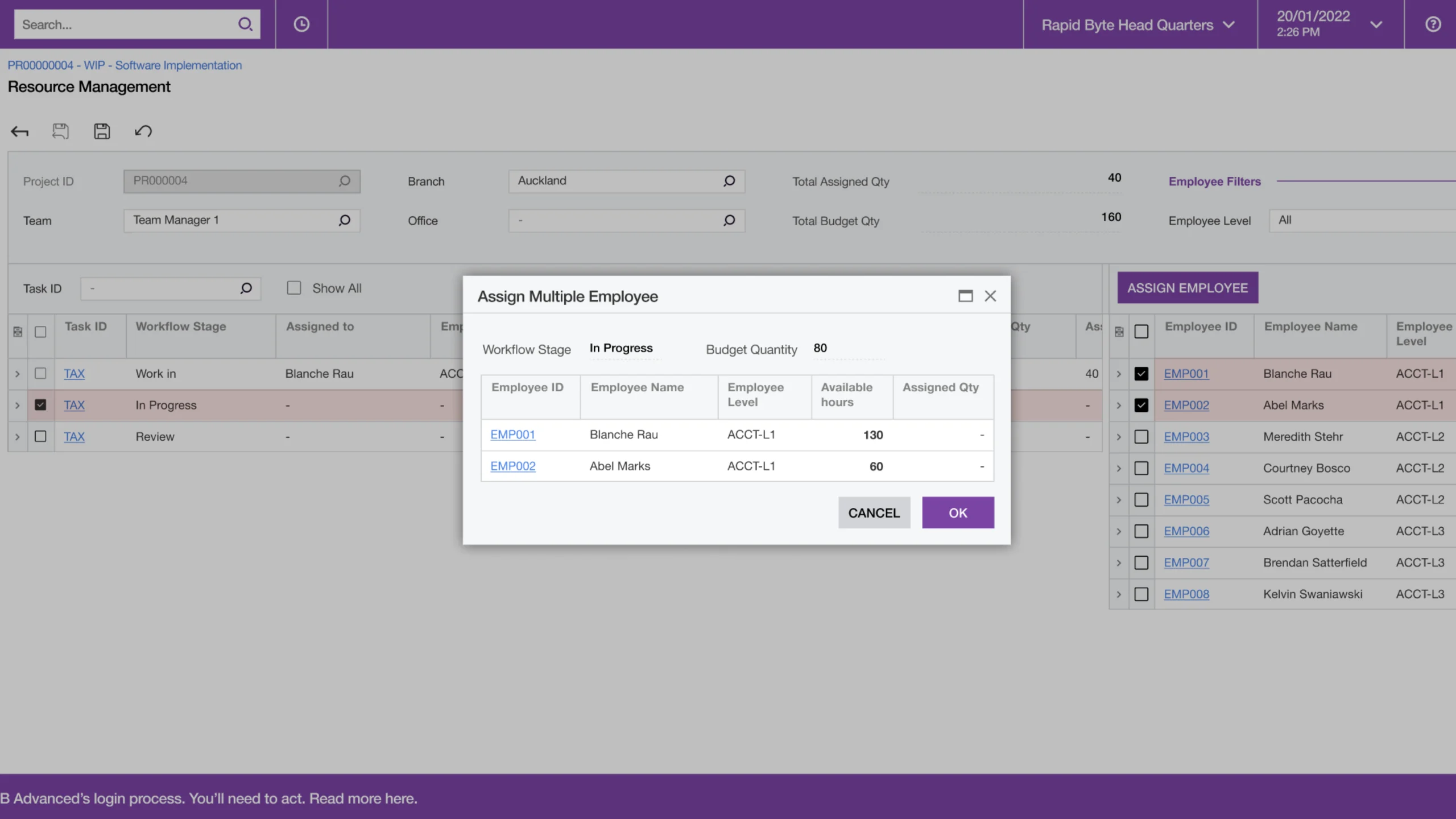Uncheck the EMP002 Abel Marks checkbox

pyautogui.click(x=1141, y=405)
